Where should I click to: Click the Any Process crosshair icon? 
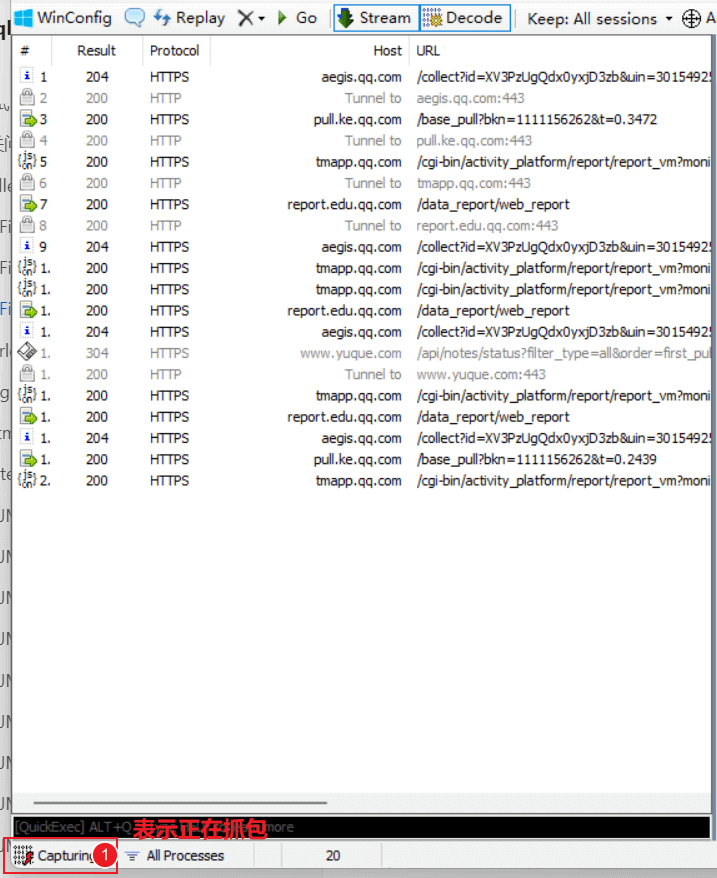(x=691, y=19)
